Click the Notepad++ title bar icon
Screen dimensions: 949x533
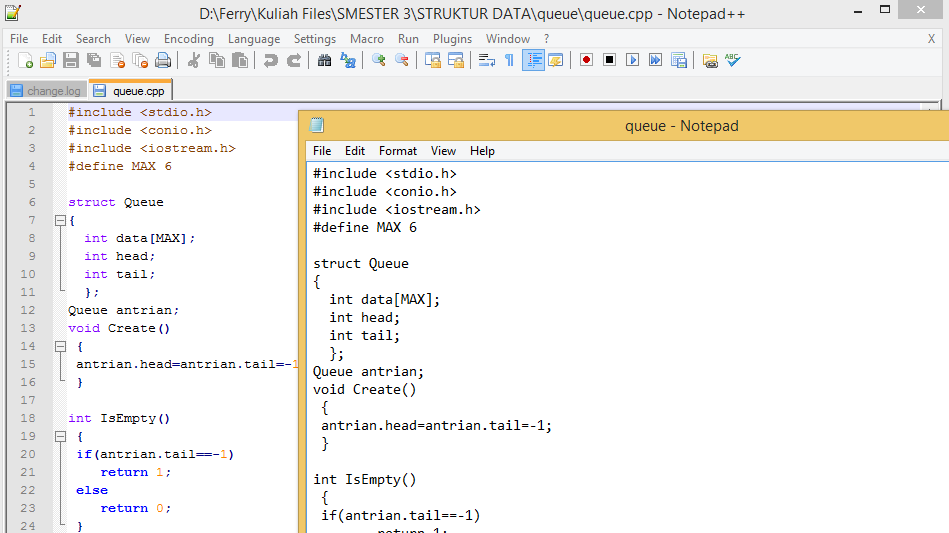point(13,13)
